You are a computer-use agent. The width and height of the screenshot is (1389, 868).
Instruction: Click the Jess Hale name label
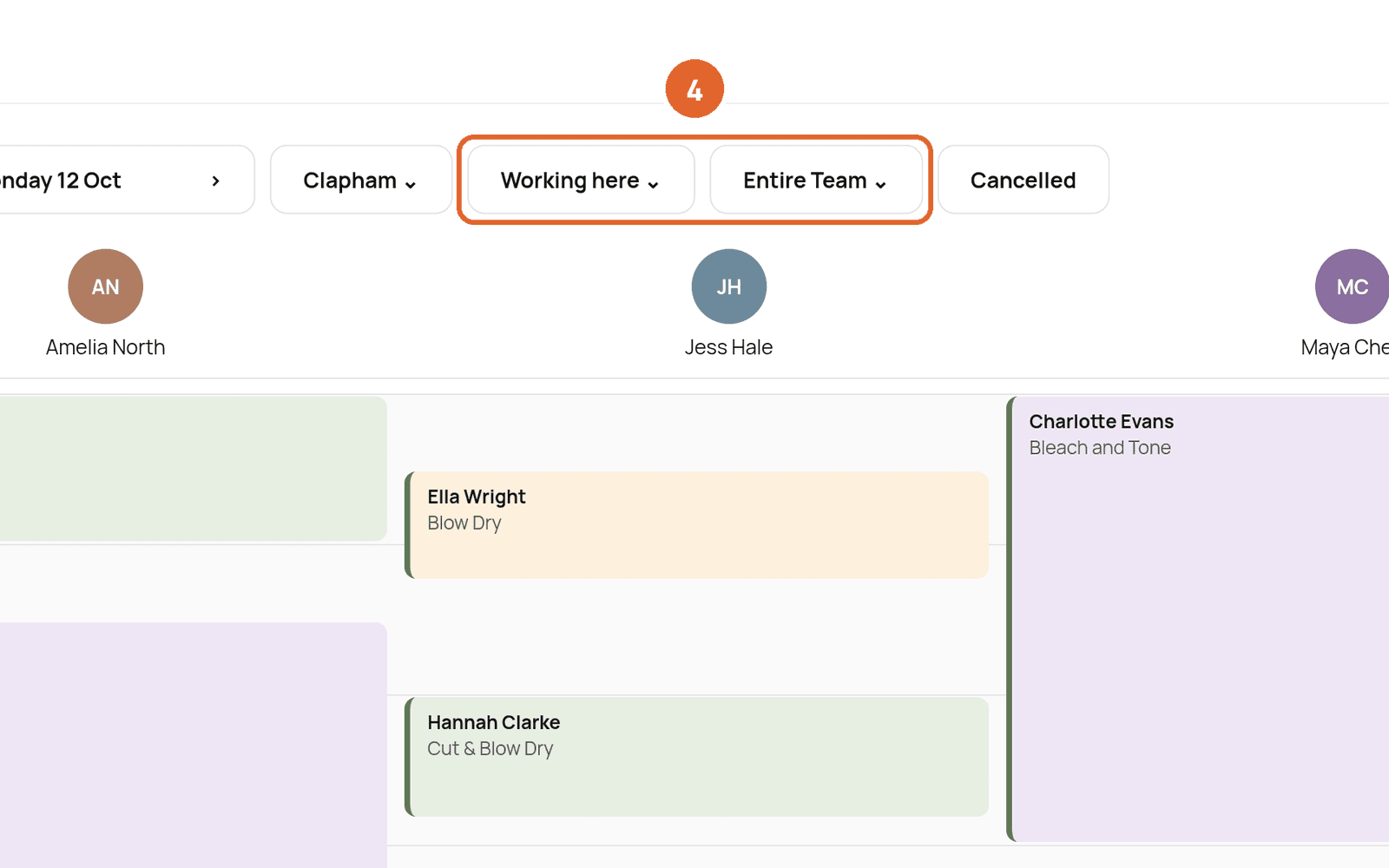728,347
